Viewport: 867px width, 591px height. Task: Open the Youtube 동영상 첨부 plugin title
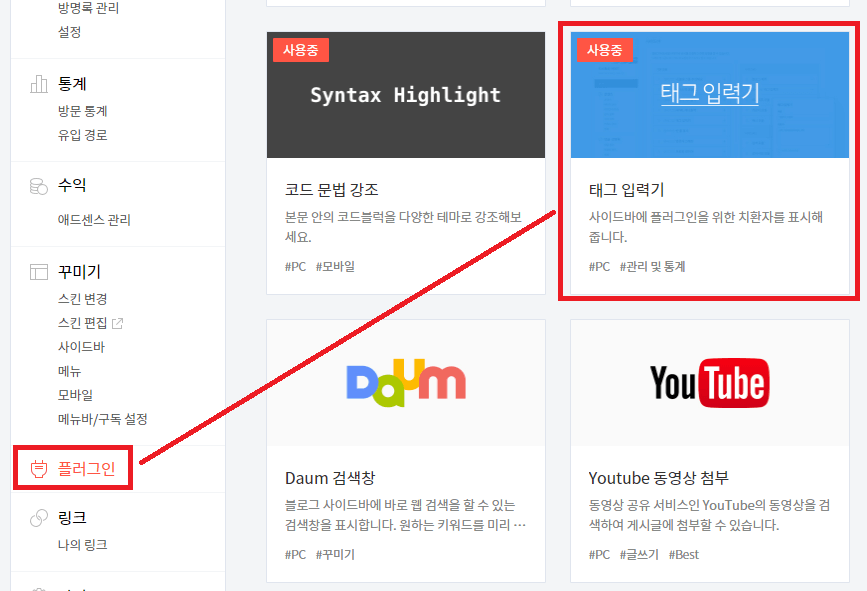[x=659, y=478]
